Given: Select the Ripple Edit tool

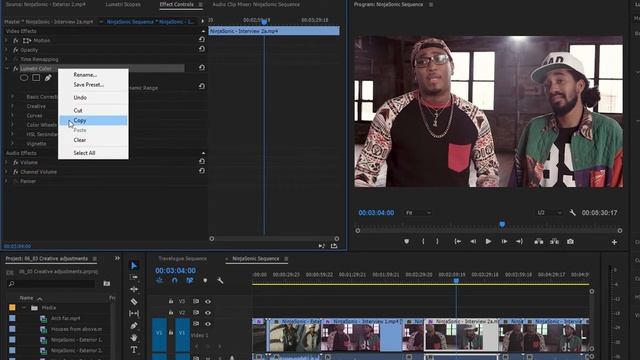Looking at the screenshot, I should tap(134, 289).
